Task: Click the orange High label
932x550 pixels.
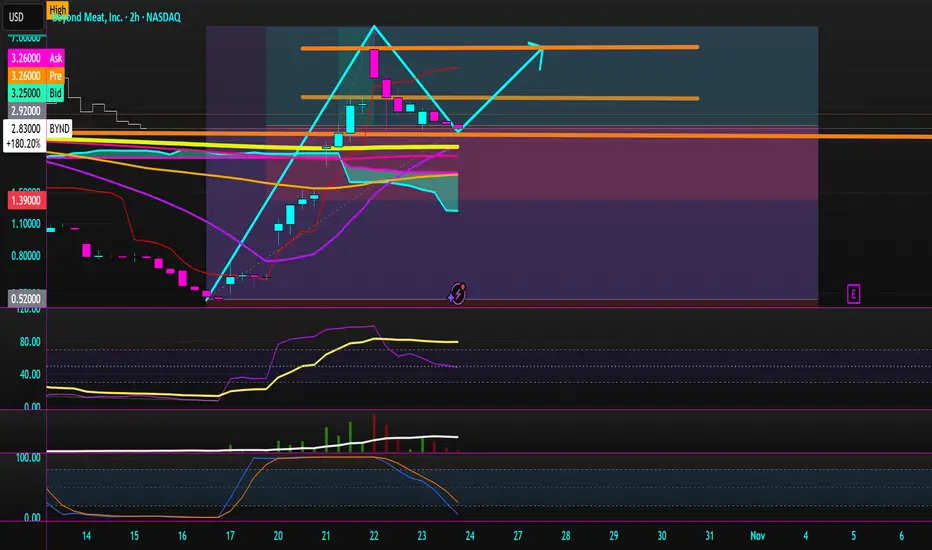Action: coord(58,9)
